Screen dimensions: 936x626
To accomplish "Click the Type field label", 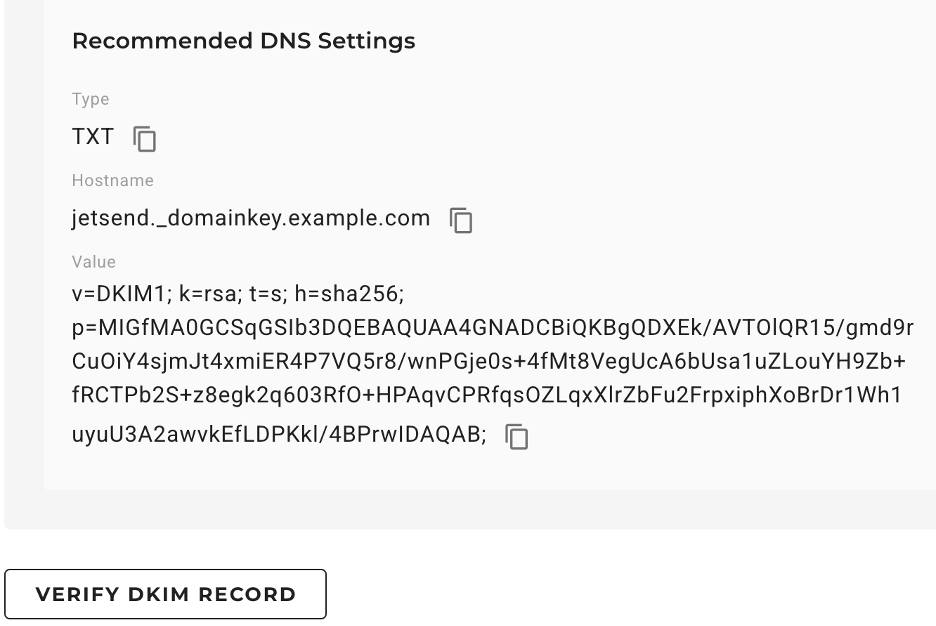I will click(x=90, y=99).
